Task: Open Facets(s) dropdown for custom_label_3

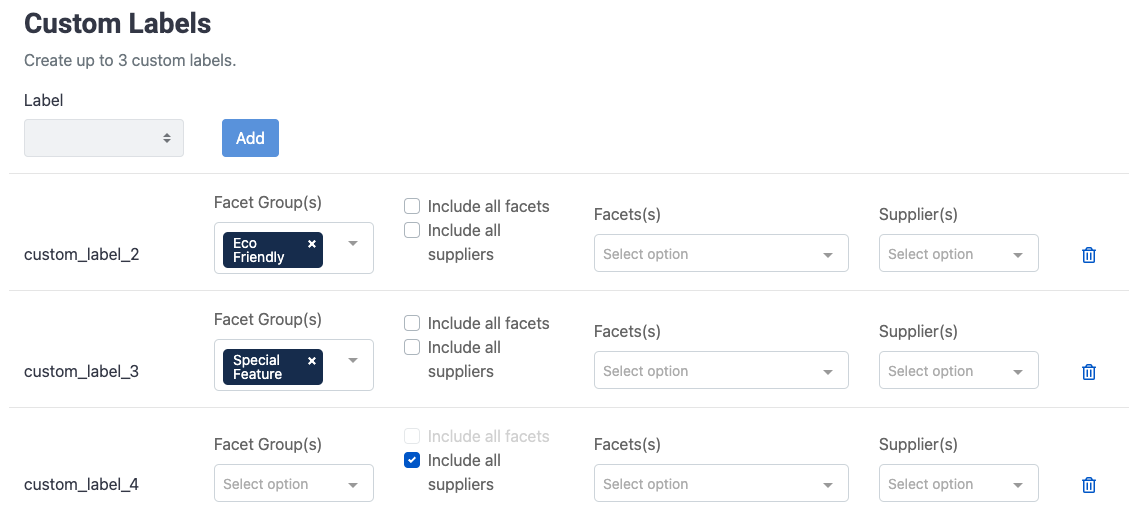Action: click(721, 370)
